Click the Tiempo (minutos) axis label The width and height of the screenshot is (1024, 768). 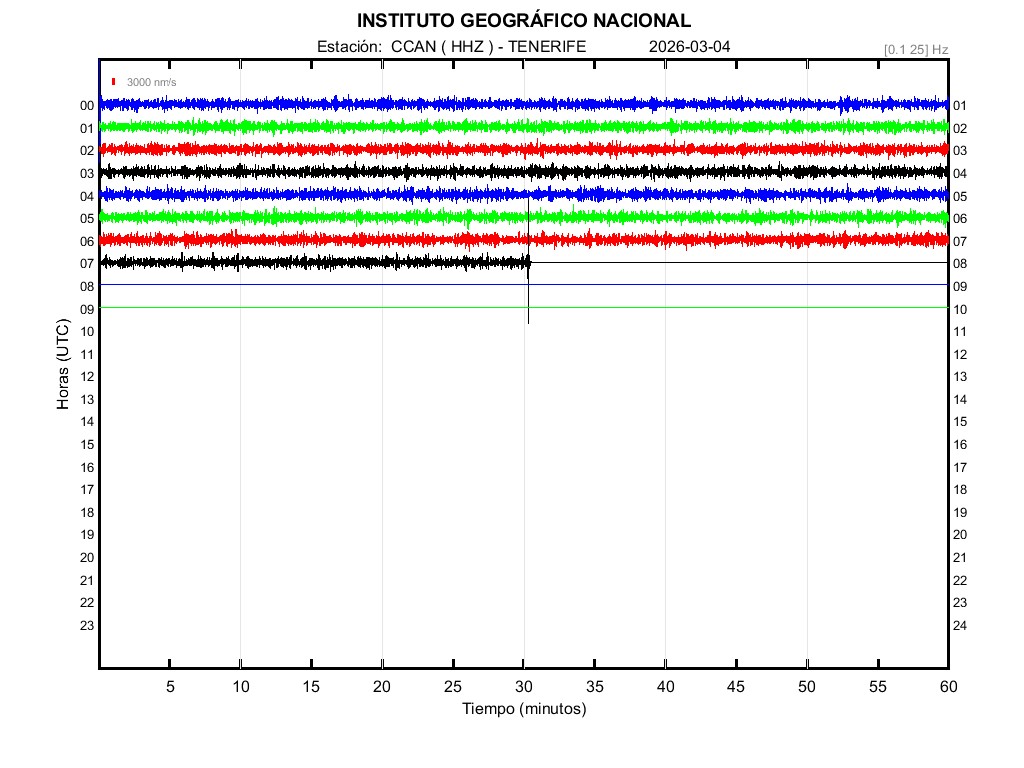(x=523, y=709)
